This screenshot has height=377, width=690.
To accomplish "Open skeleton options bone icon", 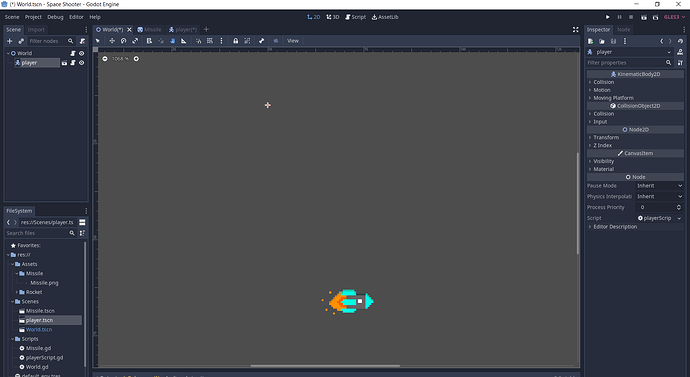I will coord(261,41).
